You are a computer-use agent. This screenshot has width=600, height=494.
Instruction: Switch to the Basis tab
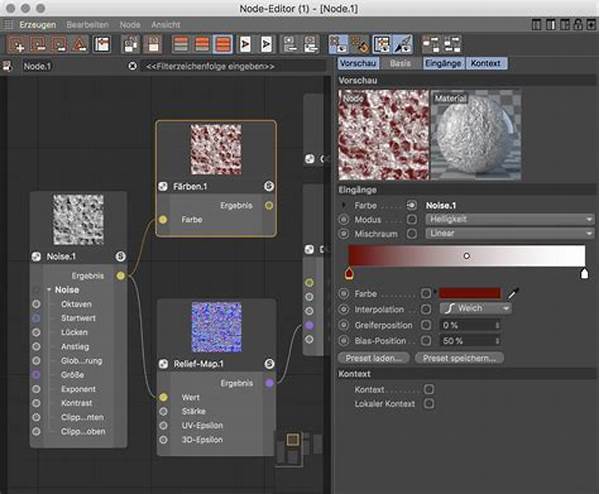pos(400,63)
